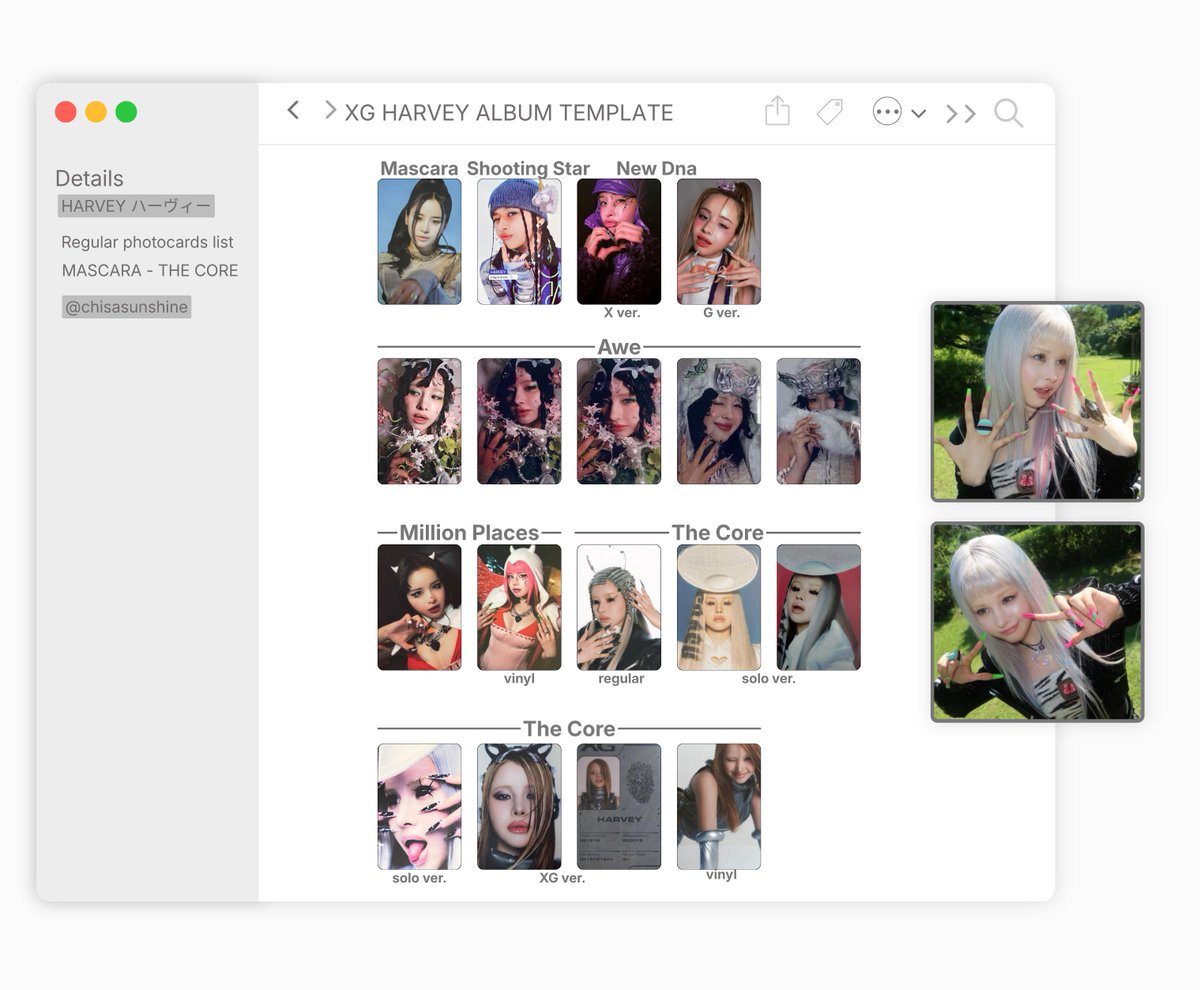Select the first Awe photocard
The width and height of the screenshot is (1200, 990).
(x=419, y=421)
